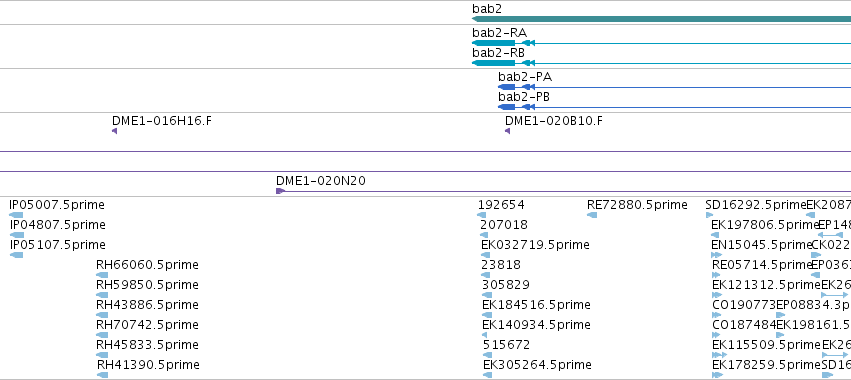Viewport: 851px width, 380px height.
Task: Click the bab2-RB transcript exon glyph
Action: click(493, 63)
